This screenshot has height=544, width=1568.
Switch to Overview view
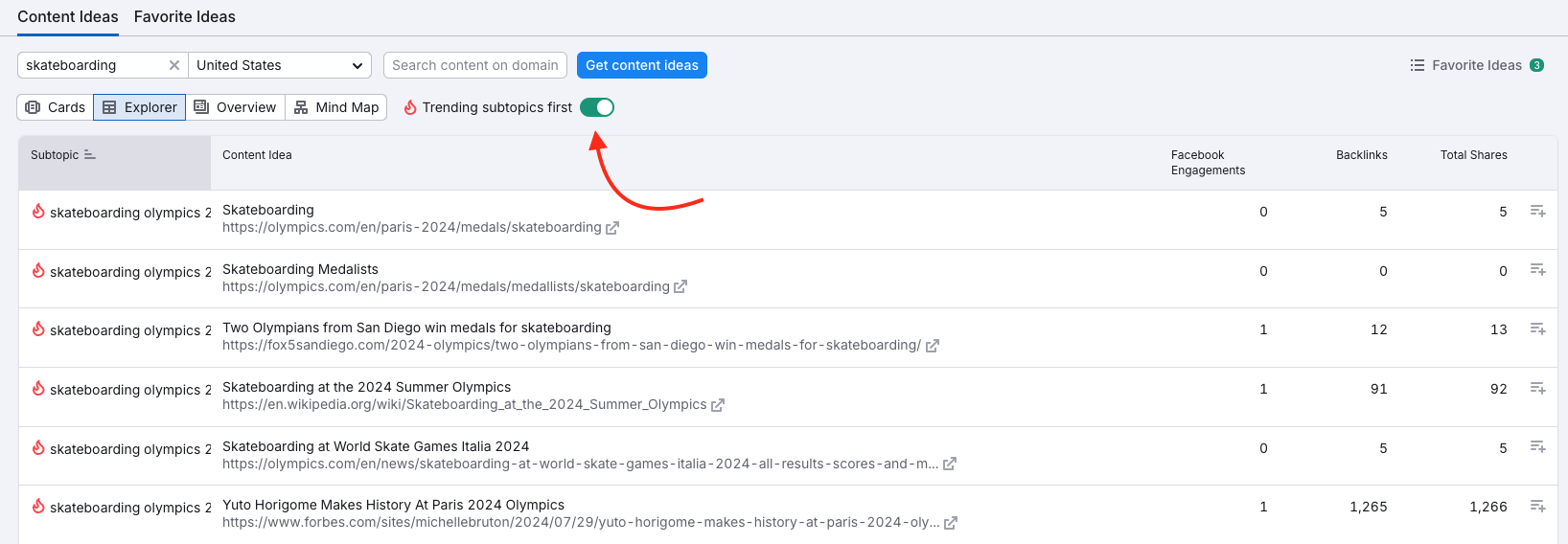235,107
